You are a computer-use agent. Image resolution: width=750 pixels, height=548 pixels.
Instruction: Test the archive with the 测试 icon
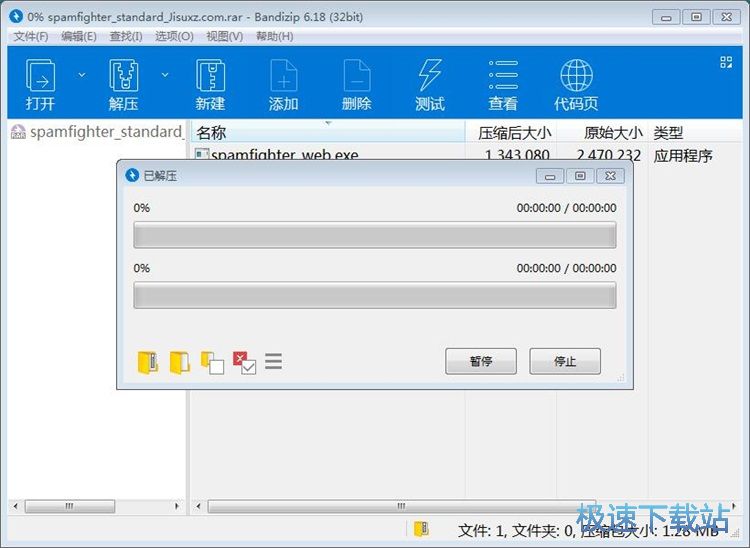tap(430, 84)
